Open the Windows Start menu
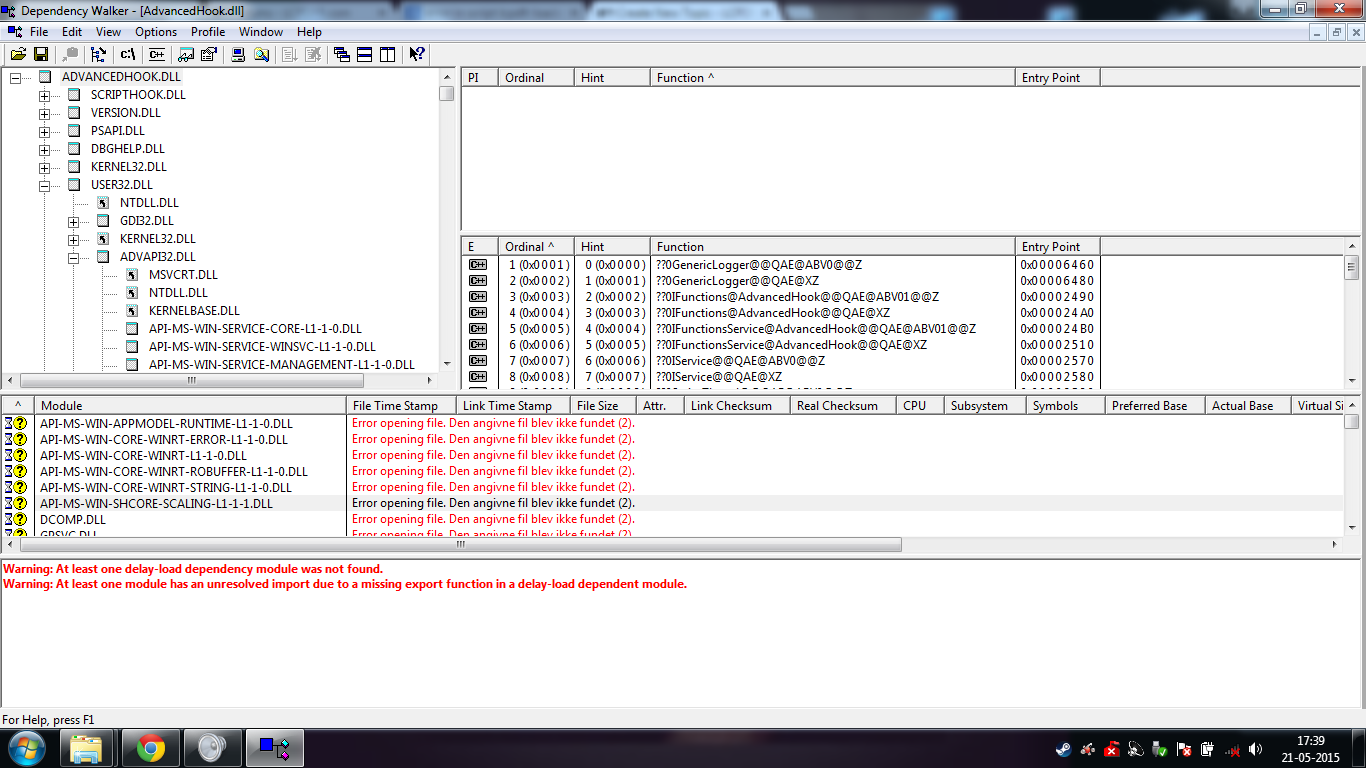Screen dimensions: 1366x768 [25, 748]
